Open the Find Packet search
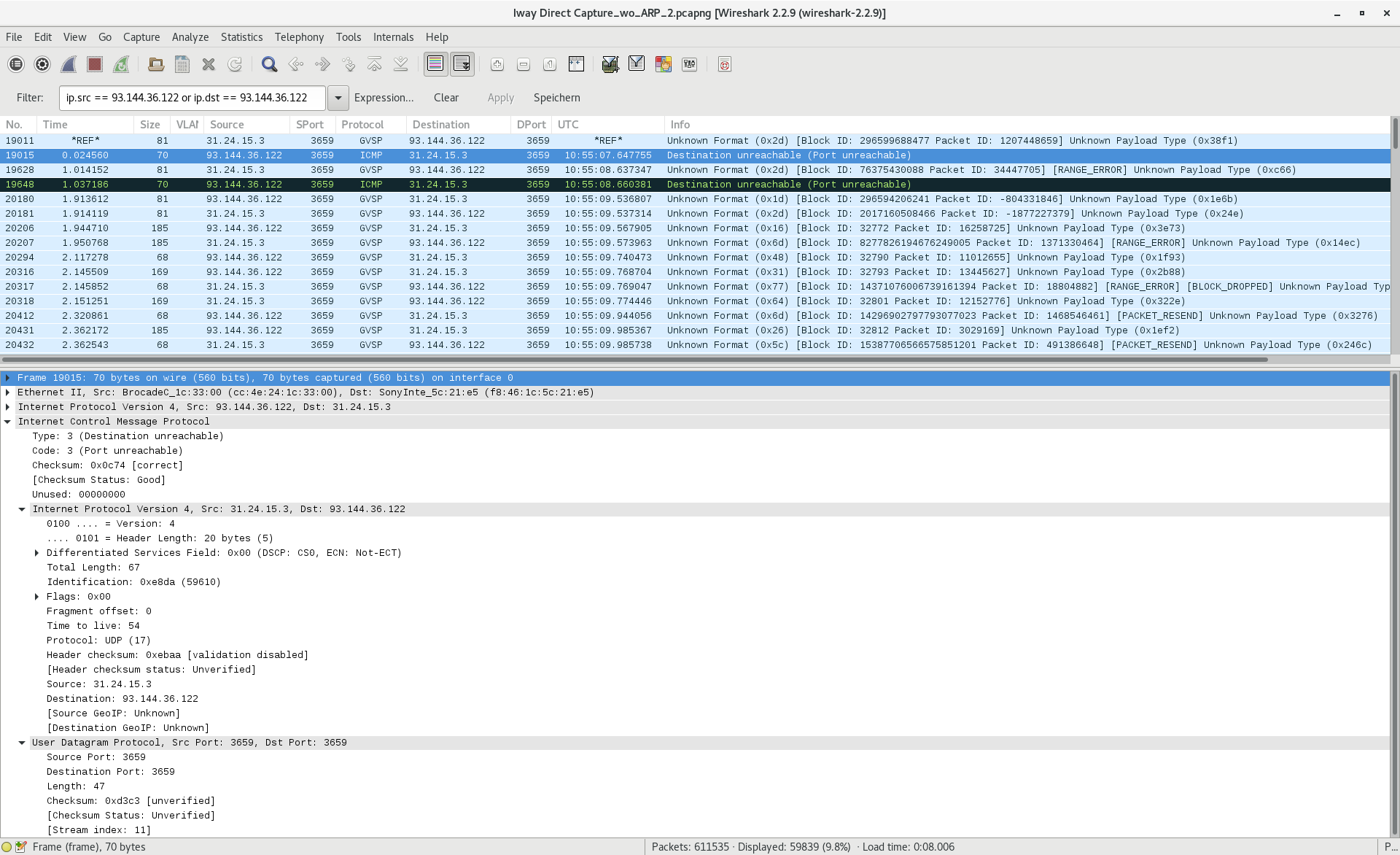This screenshot has height=855, width=1400. [269, 64]
